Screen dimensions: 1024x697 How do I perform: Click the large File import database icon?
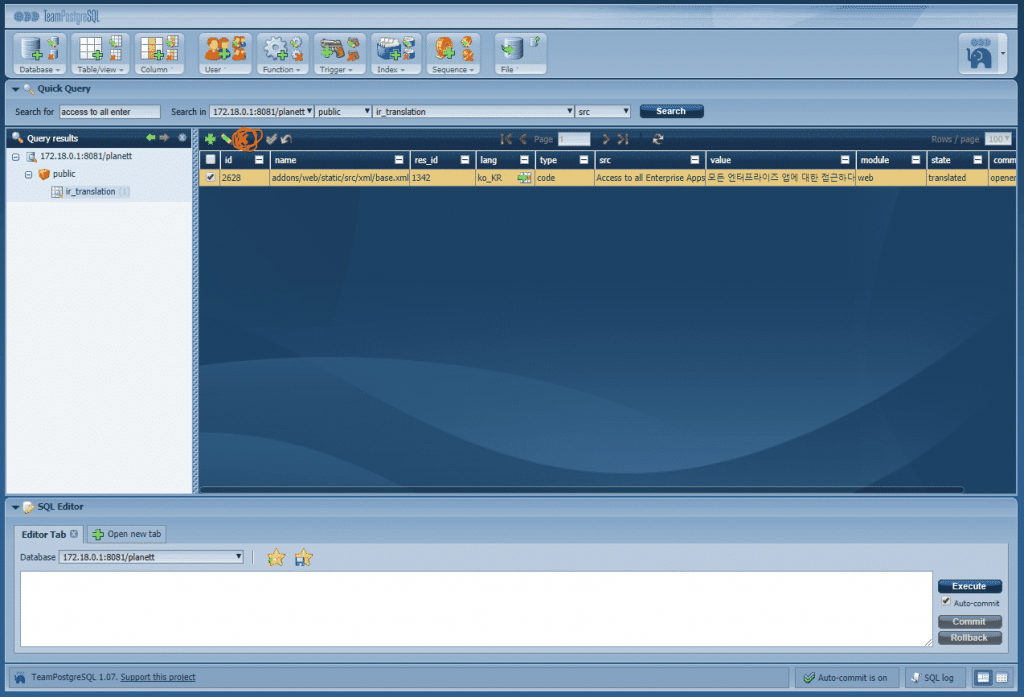[511, 48]
